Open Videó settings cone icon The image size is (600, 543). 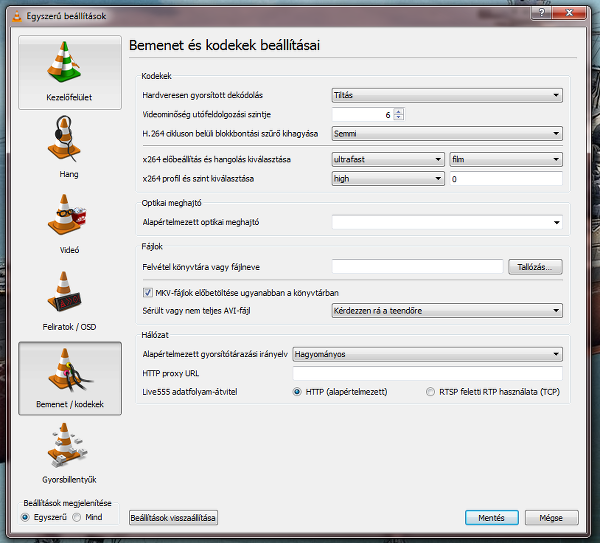[x=67, y=215]
